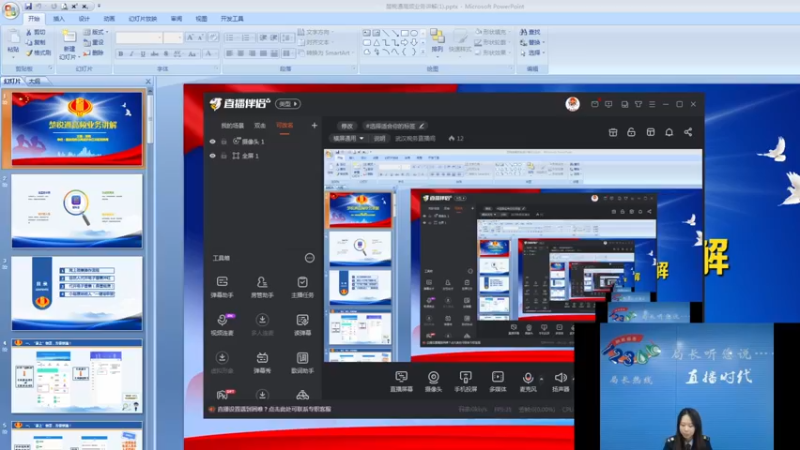Click 粘贴 paste in PowerPoint ribbon

[13, 43]
